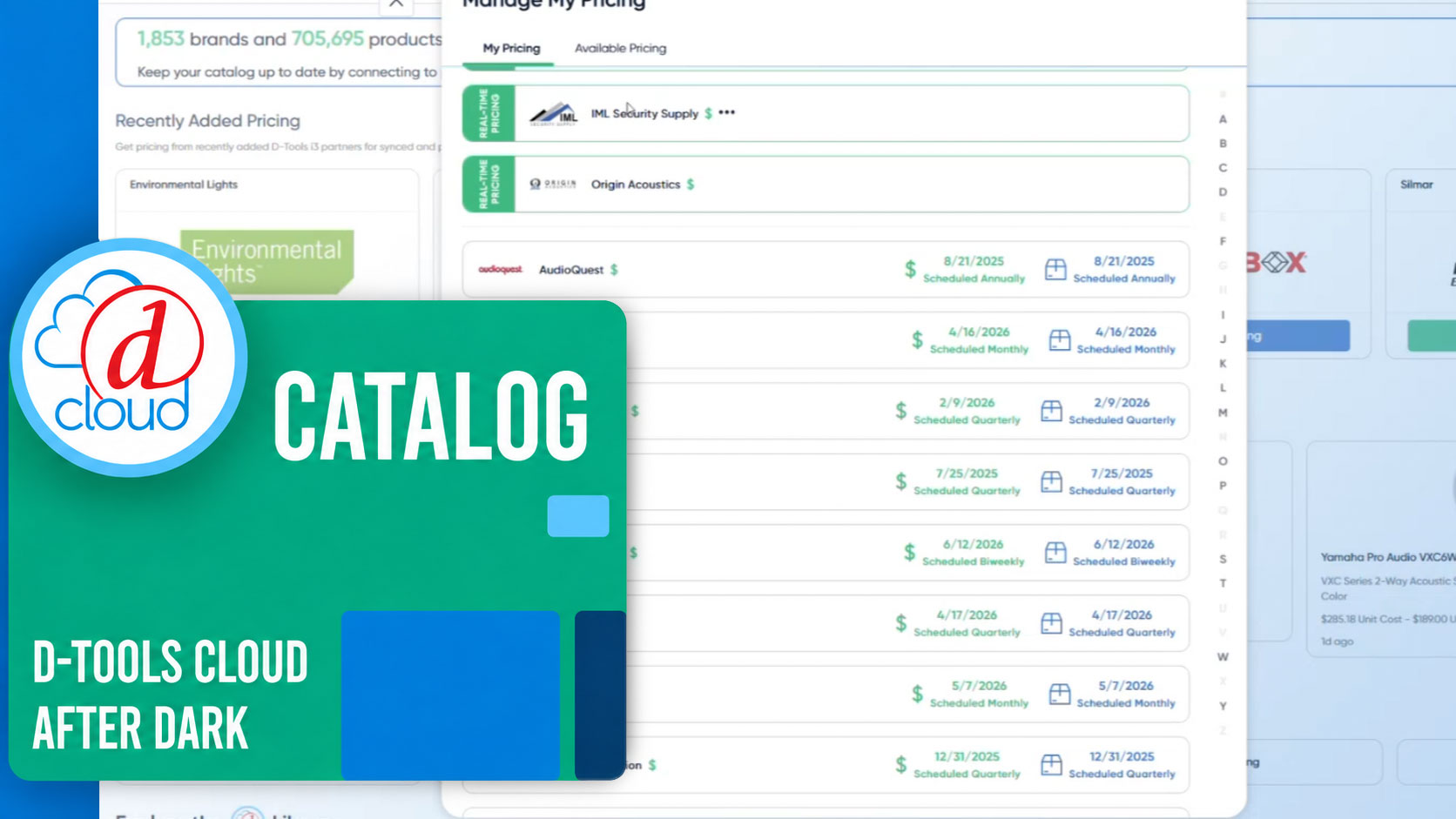Click the AudioQuest vendor name
1456x819 pixels.
571,270
